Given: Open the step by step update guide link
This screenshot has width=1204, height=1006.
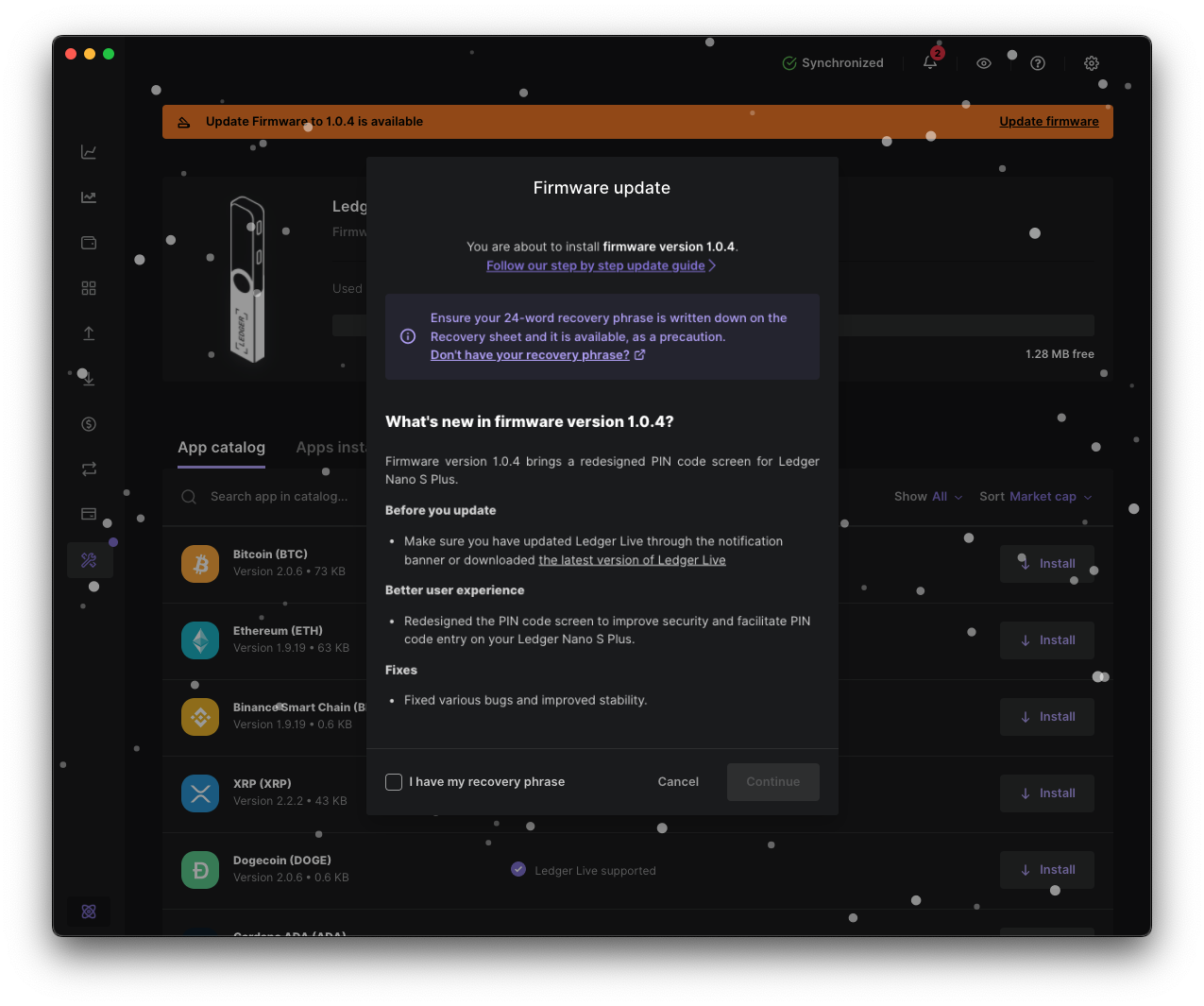Looking at the screenshot, I should coord(596,266).
